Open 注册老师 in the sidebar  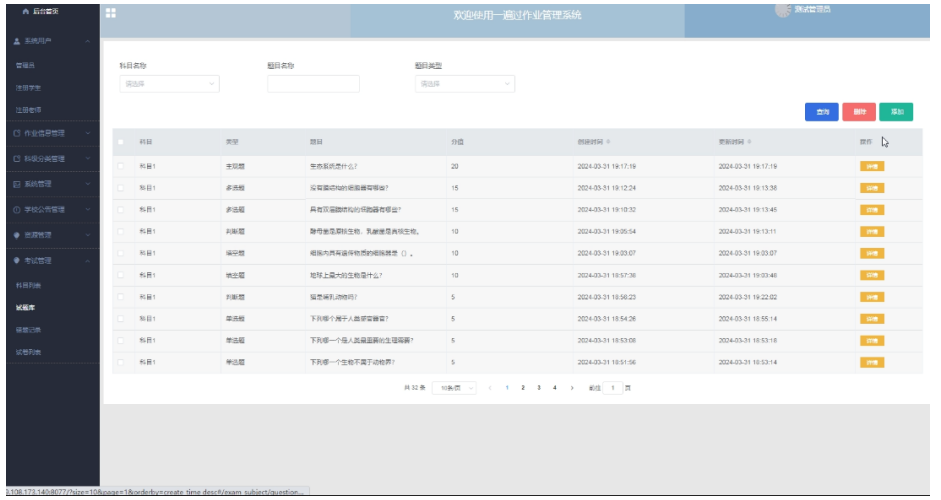click(28, 110)
